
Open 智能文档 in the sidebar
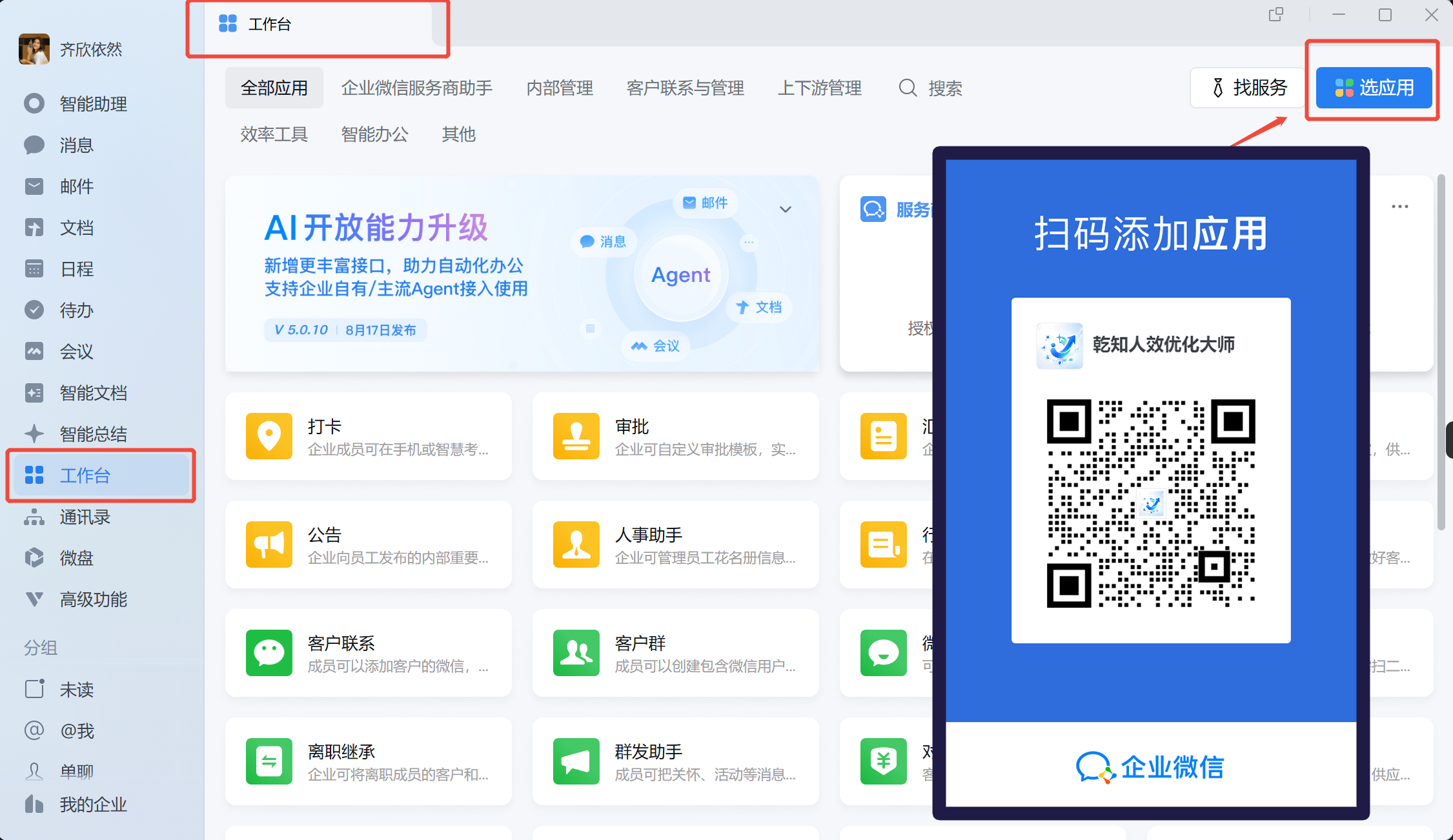coord(100,393)
